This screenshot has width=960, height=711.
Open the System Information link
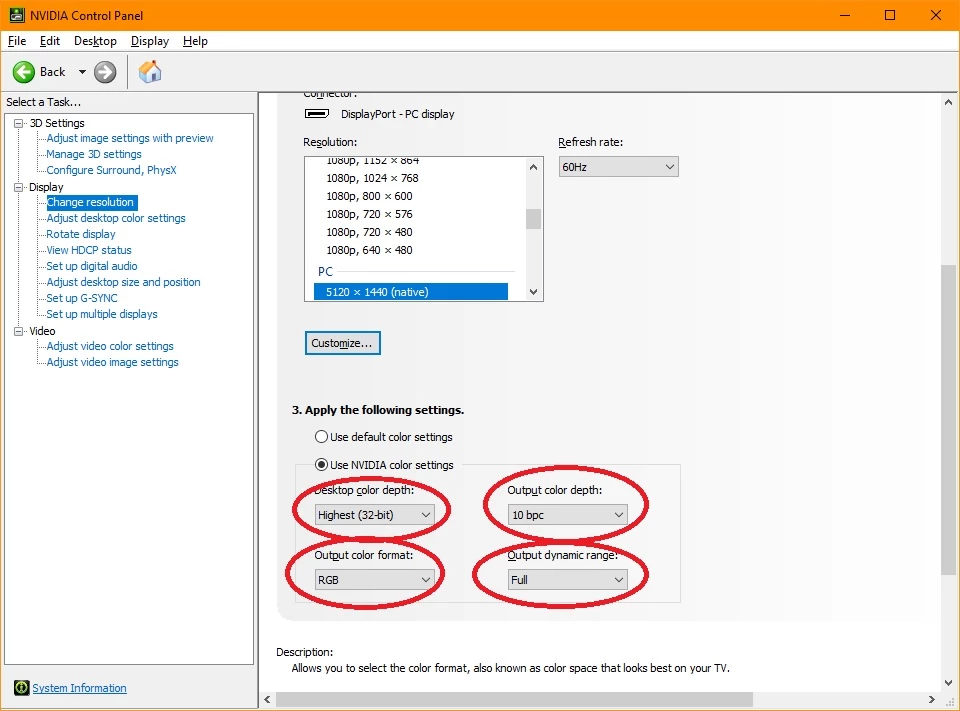point(80,688)
